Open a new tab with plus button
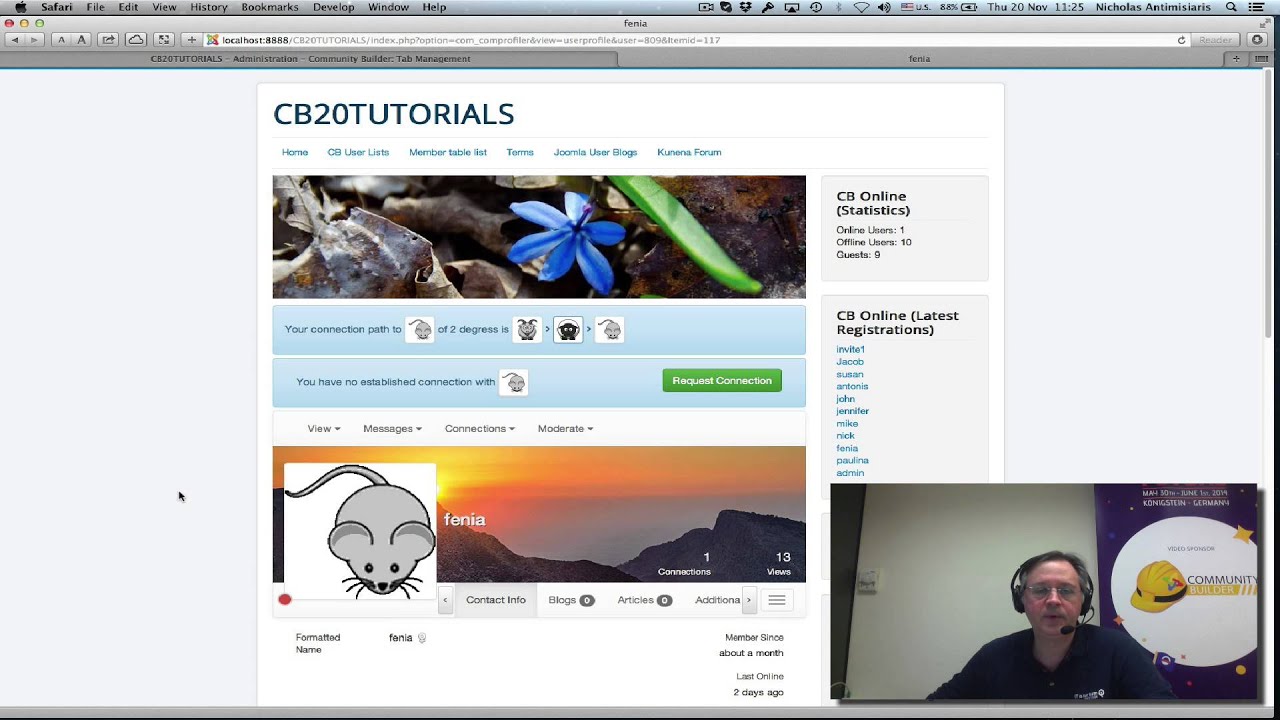 (1236, 59)
